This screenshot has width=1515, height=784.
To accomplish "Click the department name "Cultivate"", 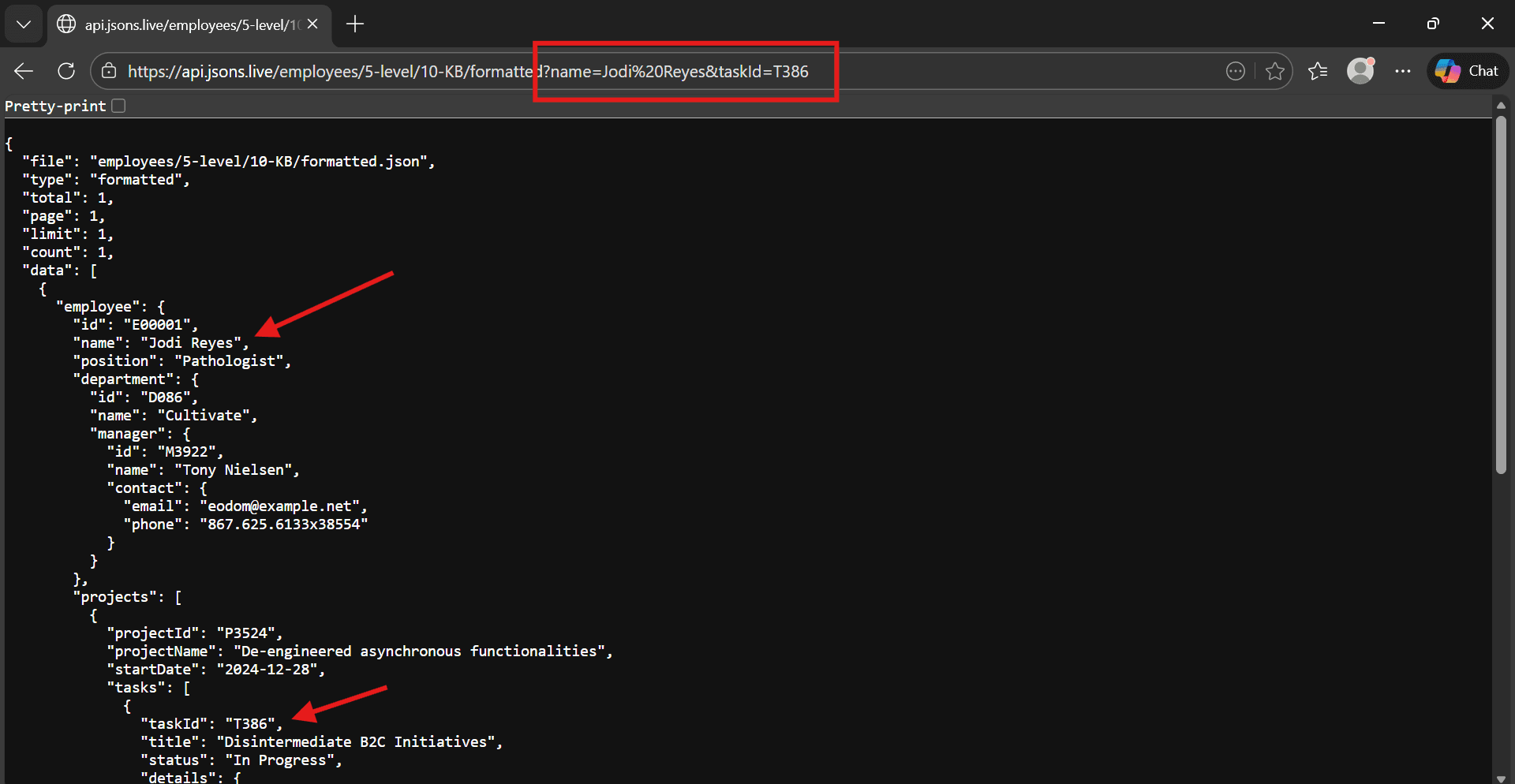I will coord(204,415).
